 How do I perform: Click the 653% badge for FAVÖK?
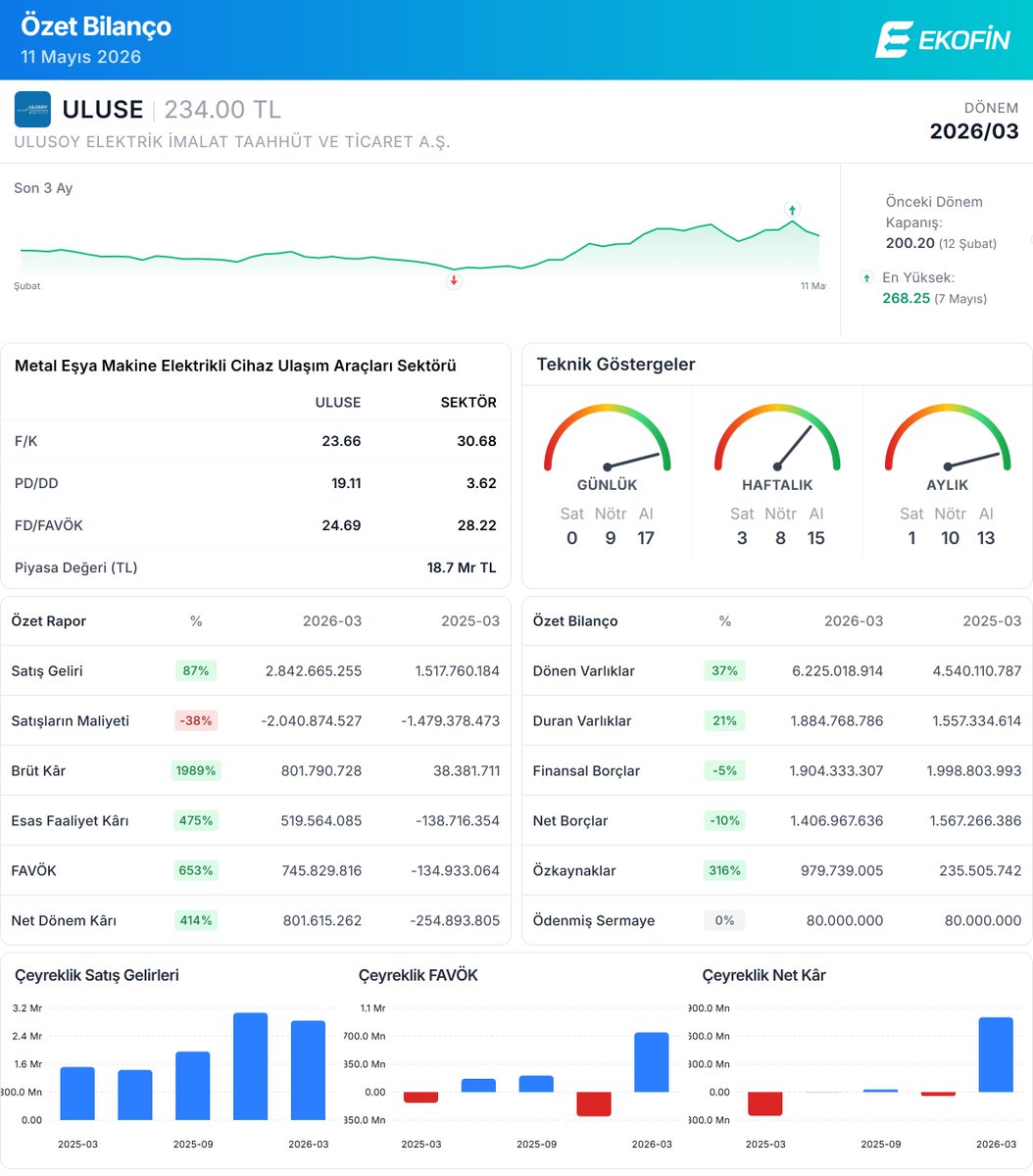coord(196,870)
